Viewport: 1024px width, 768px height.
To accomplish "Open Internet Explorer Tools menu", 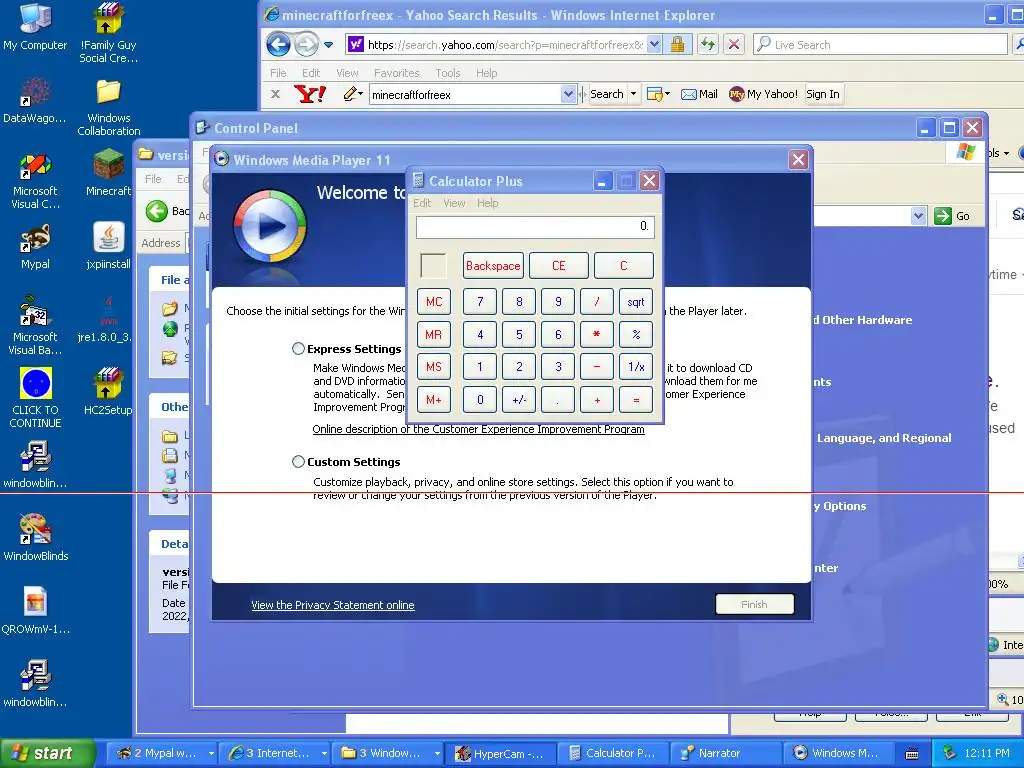I will pos(447,73).
